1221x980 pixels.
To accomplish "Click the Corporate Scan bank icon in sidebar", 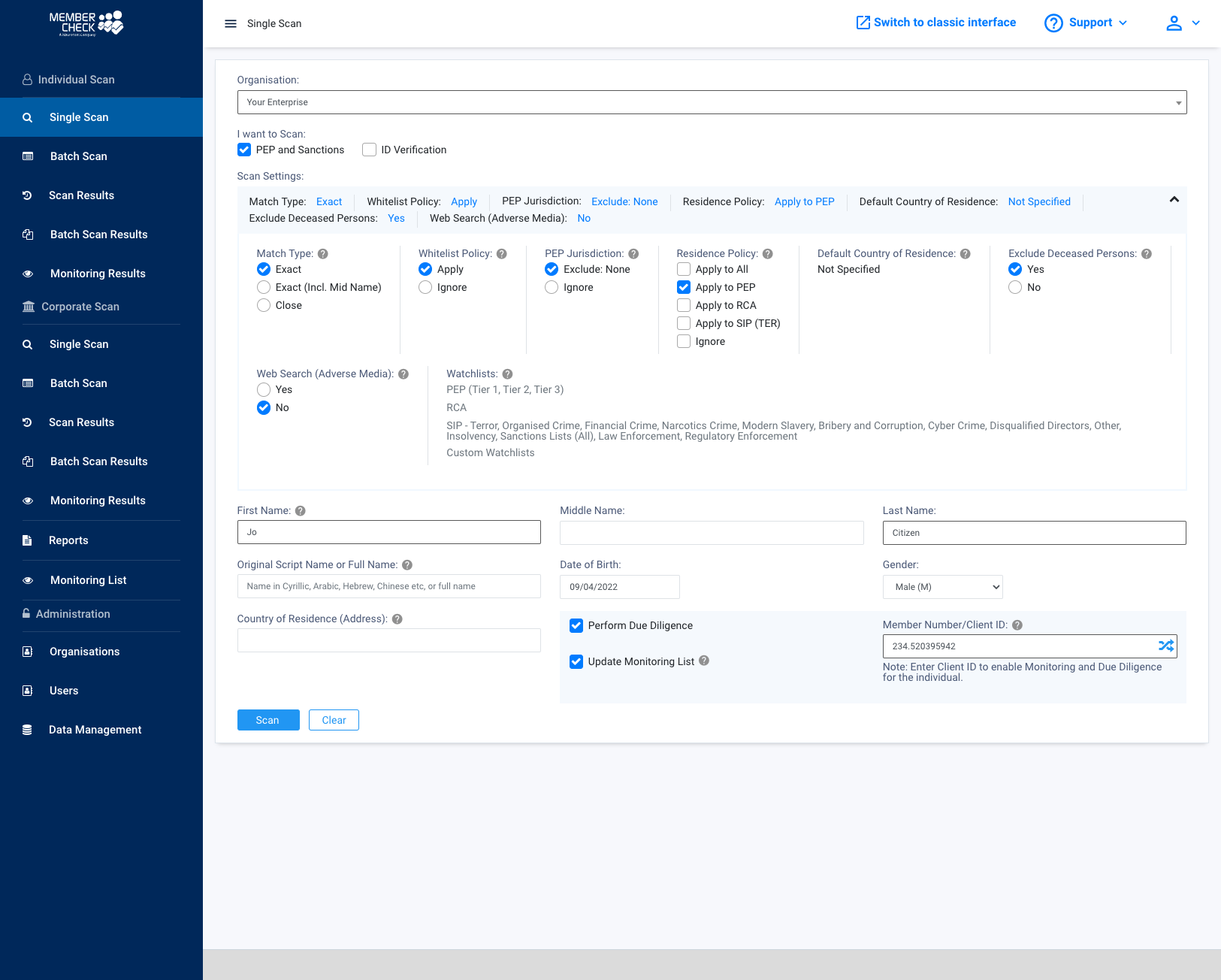I will (28, 306).
